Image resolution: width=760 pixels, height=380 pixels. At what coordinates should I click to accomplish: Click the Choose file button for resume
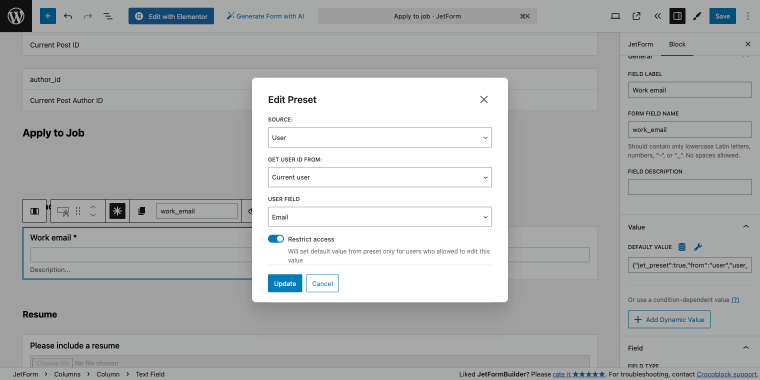(x=52, y=363)
